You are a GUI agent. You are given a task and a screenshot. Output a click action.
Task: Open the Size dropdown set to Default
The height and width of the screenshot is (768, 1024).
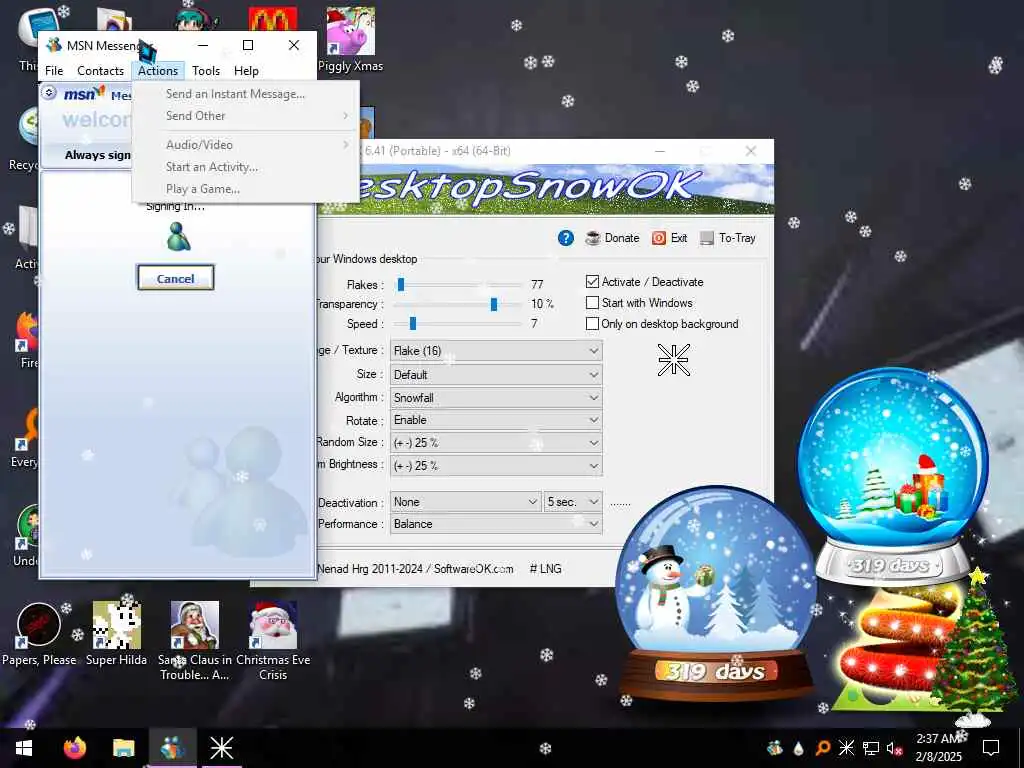[496, 374]
